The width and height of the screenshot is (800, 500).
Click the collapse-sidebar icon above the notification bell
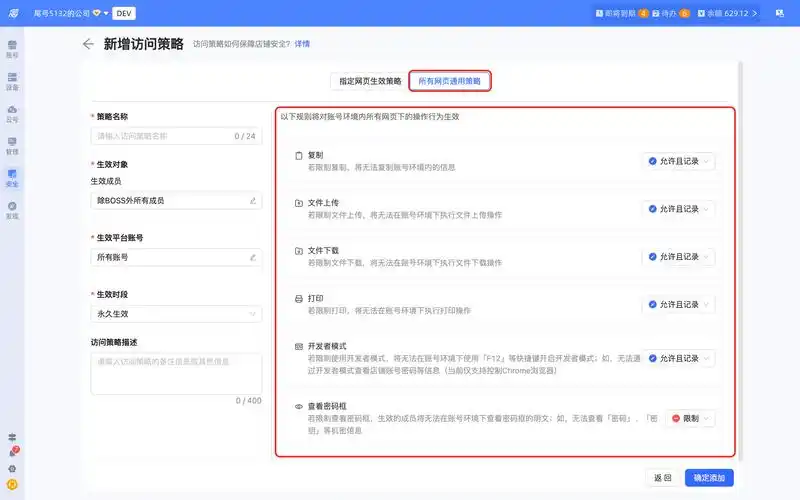pyautogui.click(x=12, y=437)
